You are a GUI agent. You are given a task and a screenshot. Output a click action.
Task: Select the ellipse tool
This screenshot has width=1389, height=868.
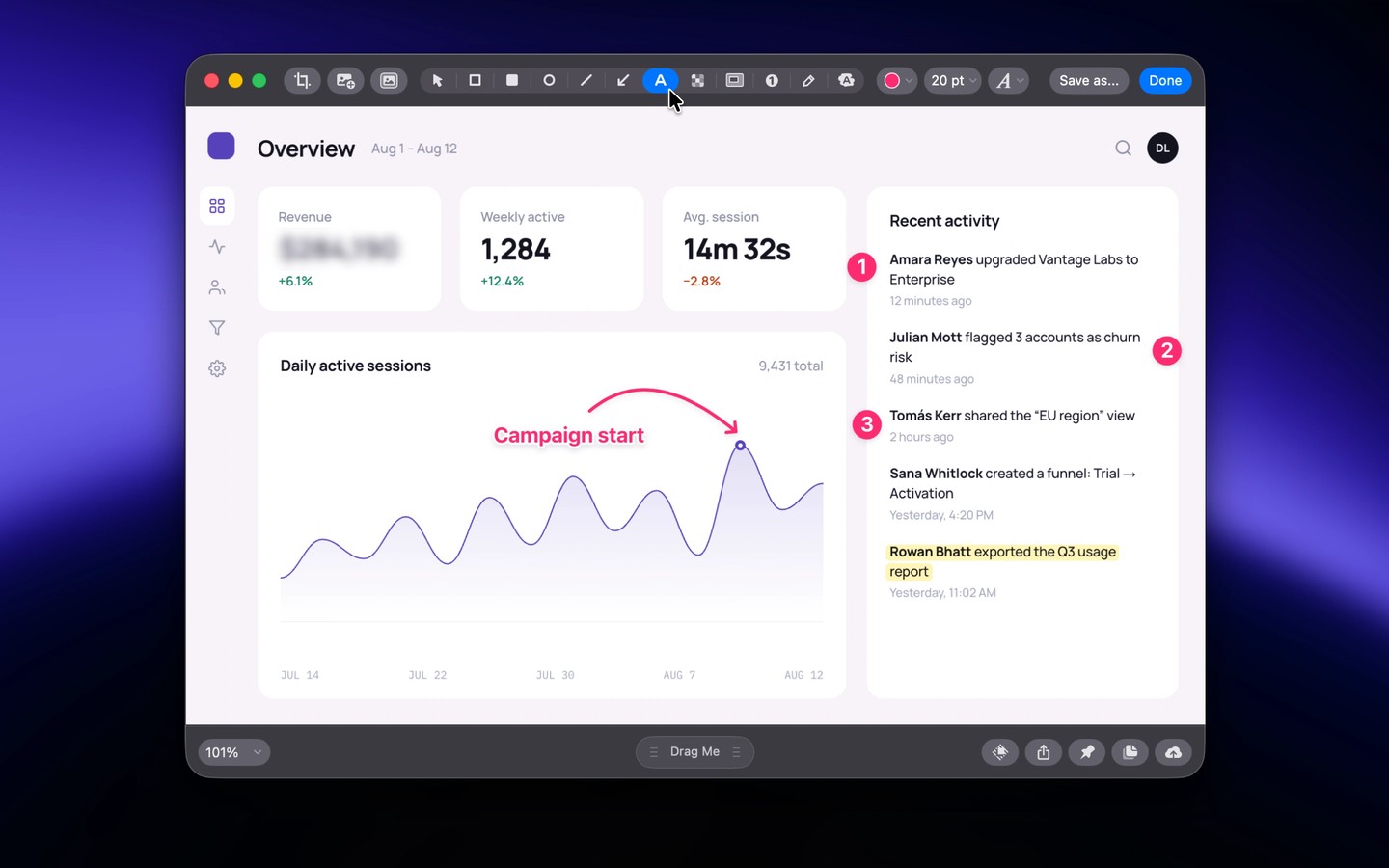[549, 81]
